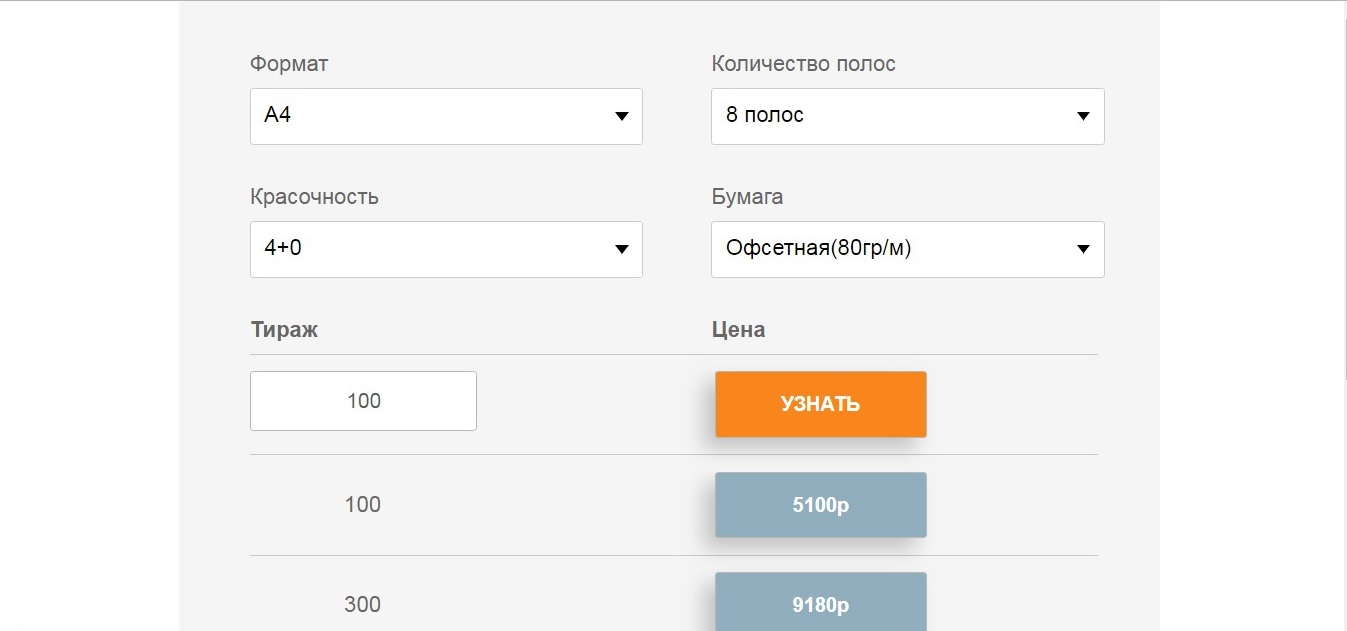Click the Формат field label
This screenshot has height=631, width=1347.
289,64
